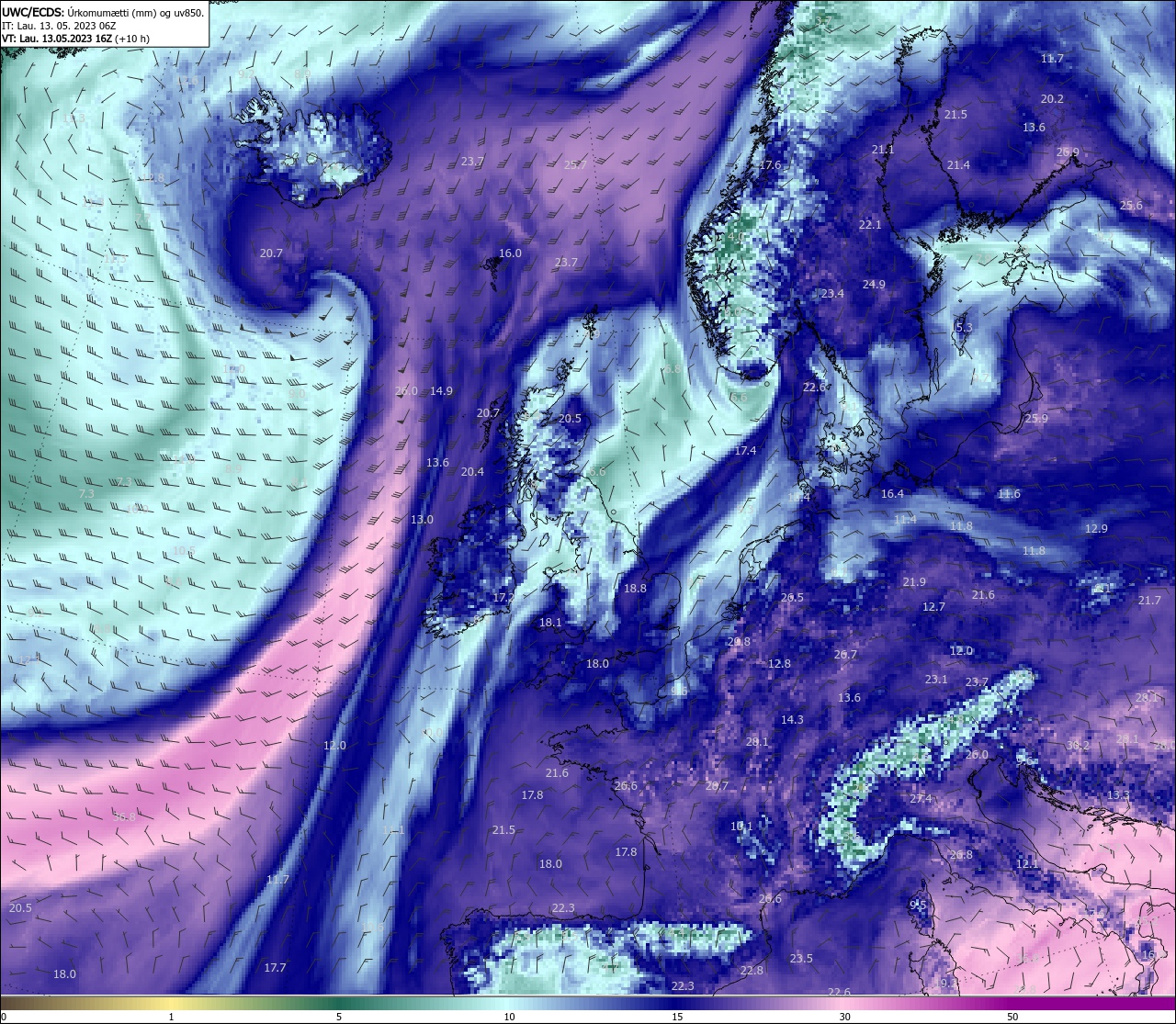Click the 14.3 value label
1176x1024 pixels.
(x=792, y=720)
